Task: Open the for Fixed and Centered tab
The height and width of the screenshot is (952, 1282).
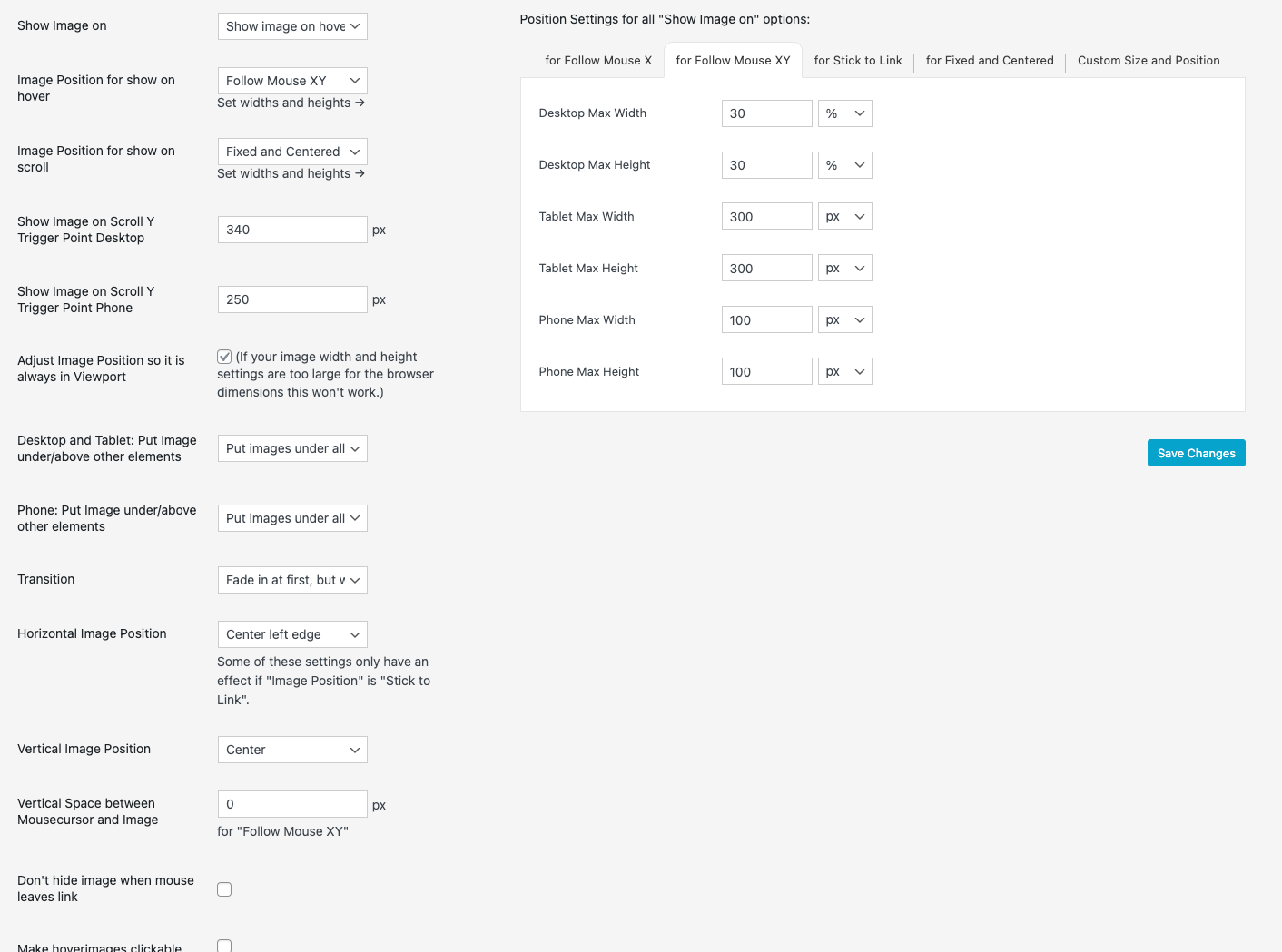Action: pos(990,61)
